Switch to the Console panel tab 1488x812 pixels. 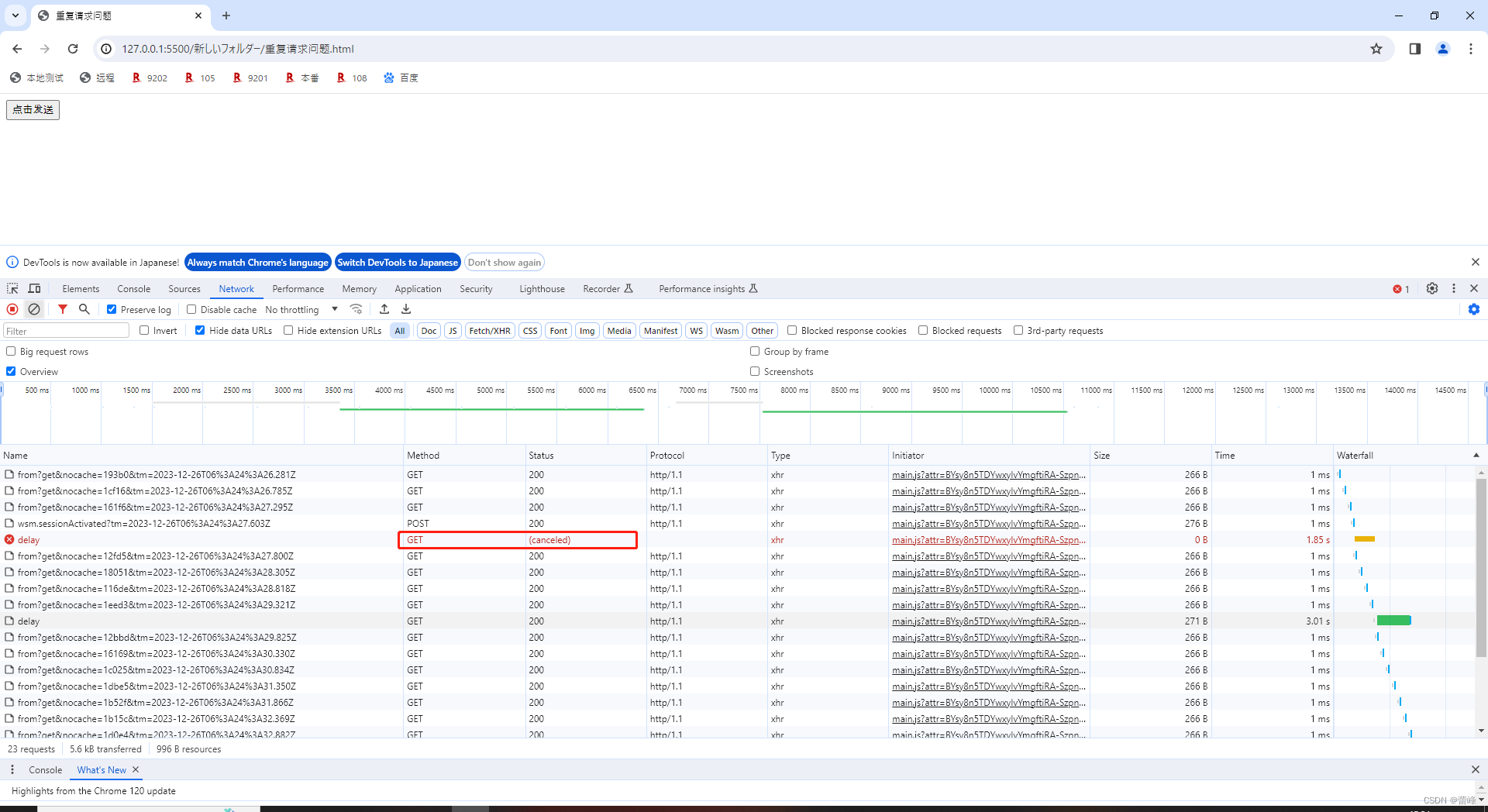pyautogui.click(x=134, y=288)
